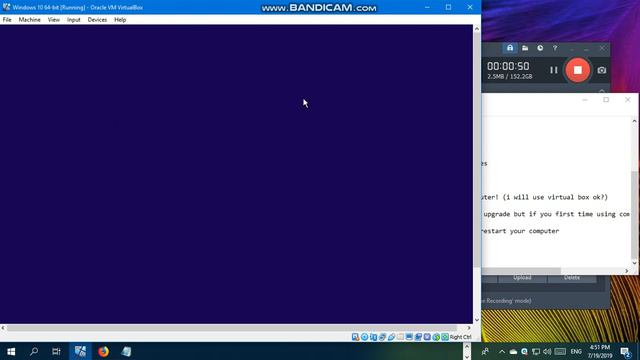Click the Notepad horizontal scrollbar thumb
This screenshot has height=360, width=640.
pos(521,271)
